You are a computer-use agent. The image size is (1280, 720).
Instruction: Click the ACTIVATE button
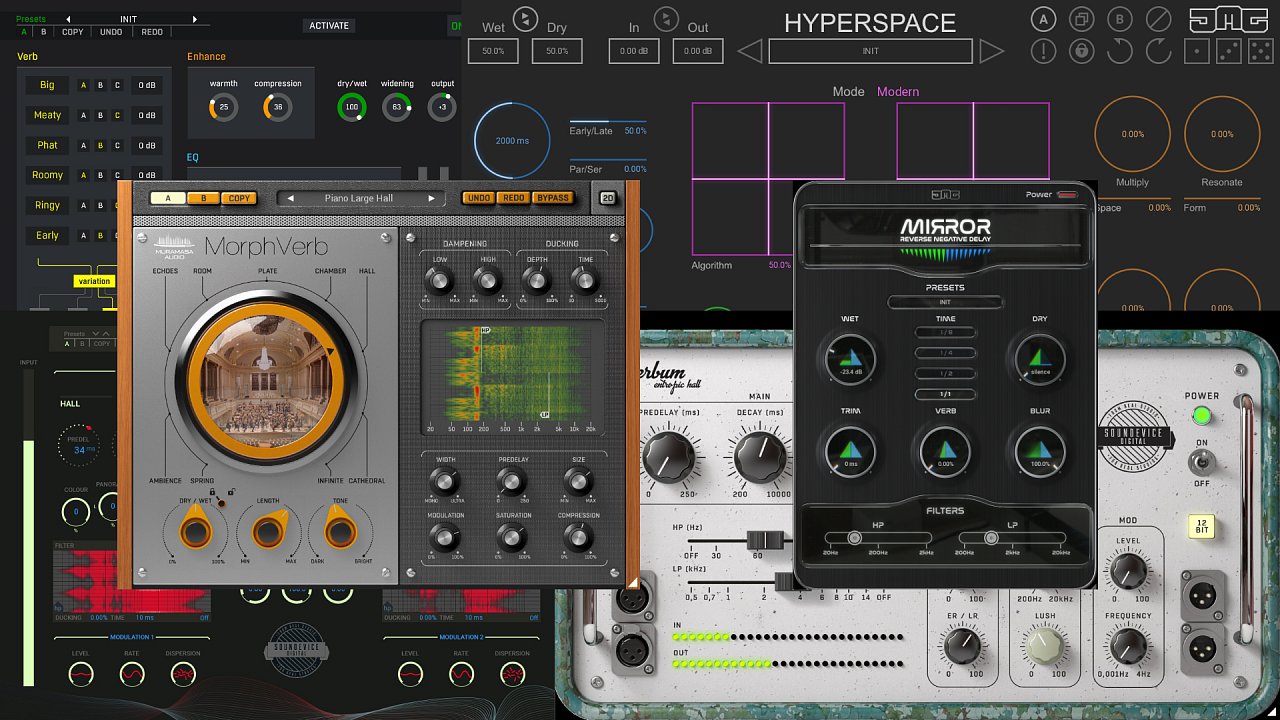coord(329,26)
